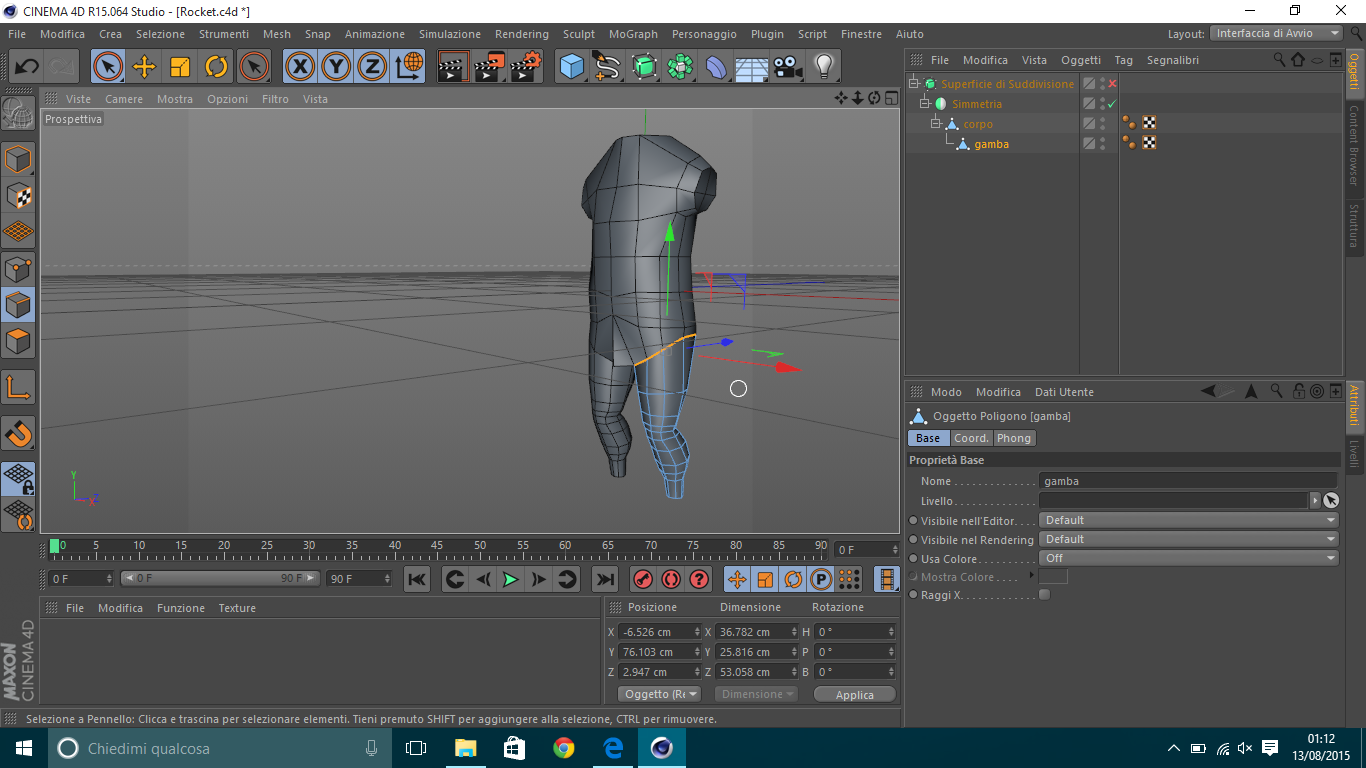Toggle the X-axis lock
Viewport: 1366px width, 768px height.
pyautogui.click(x=299, y=67)
